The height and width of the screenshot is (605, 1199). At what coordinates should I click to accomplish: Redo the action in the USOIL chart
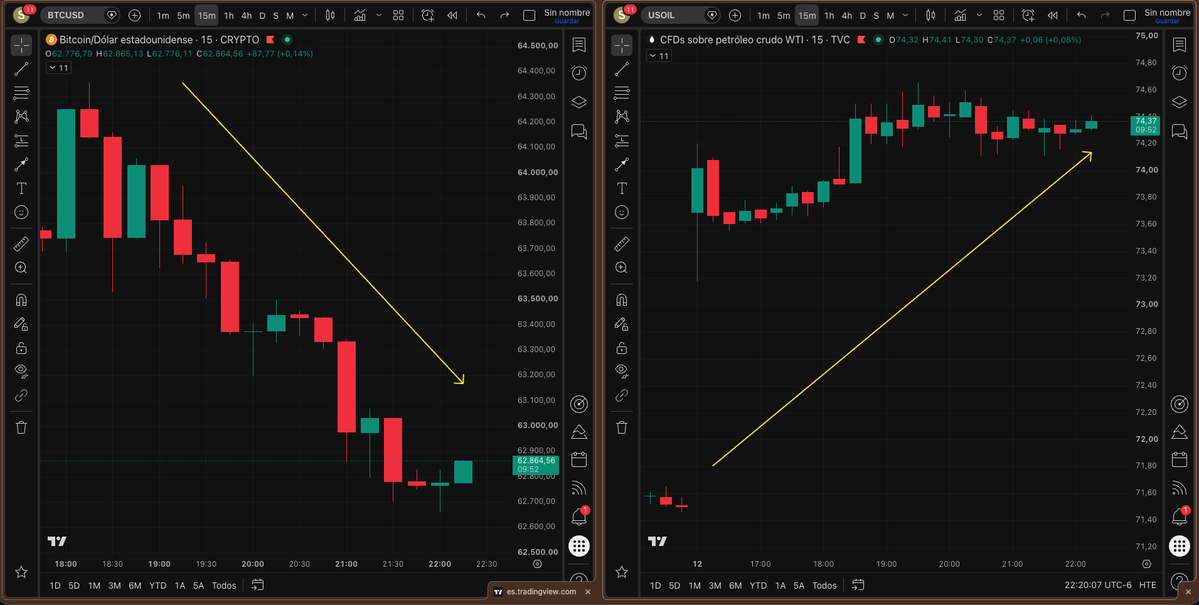coord(1105,15)
